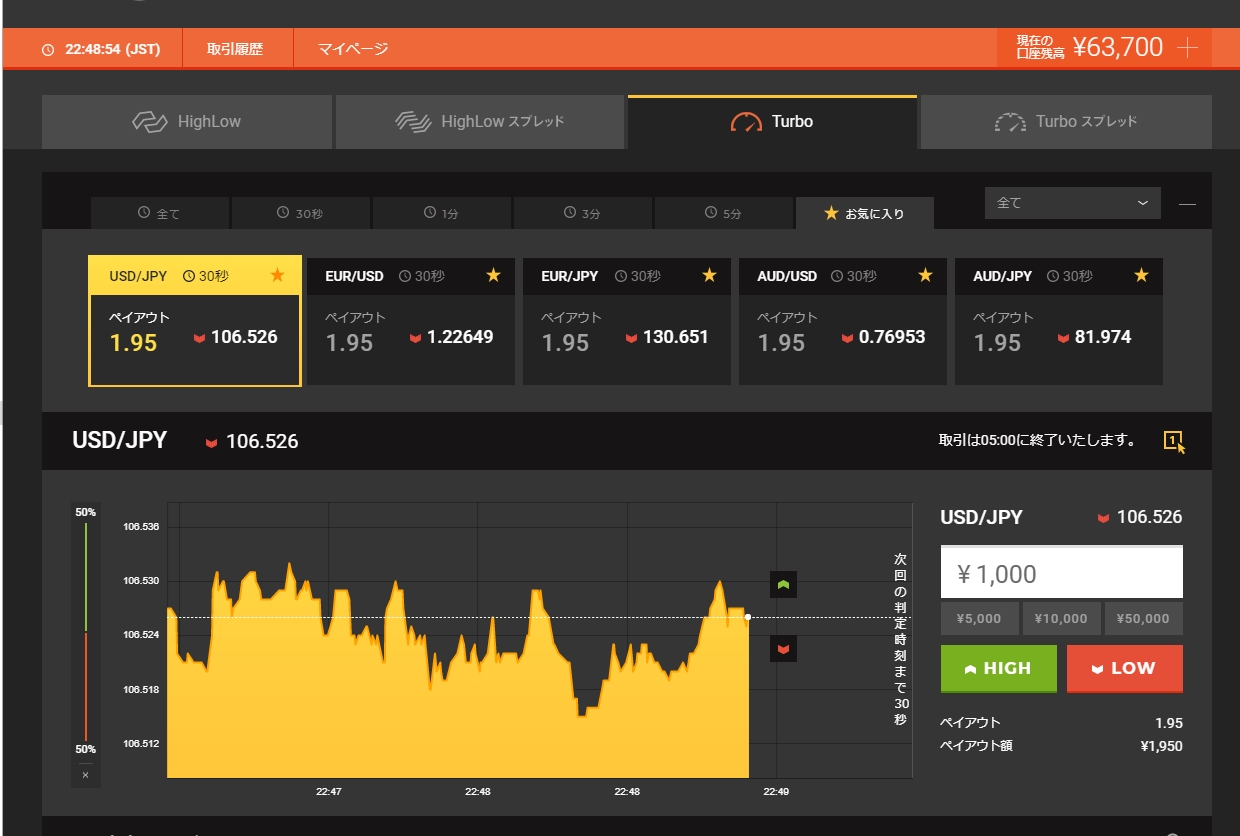
Task: Toggle favorite star on AUD/USD card
Action: 925,275
